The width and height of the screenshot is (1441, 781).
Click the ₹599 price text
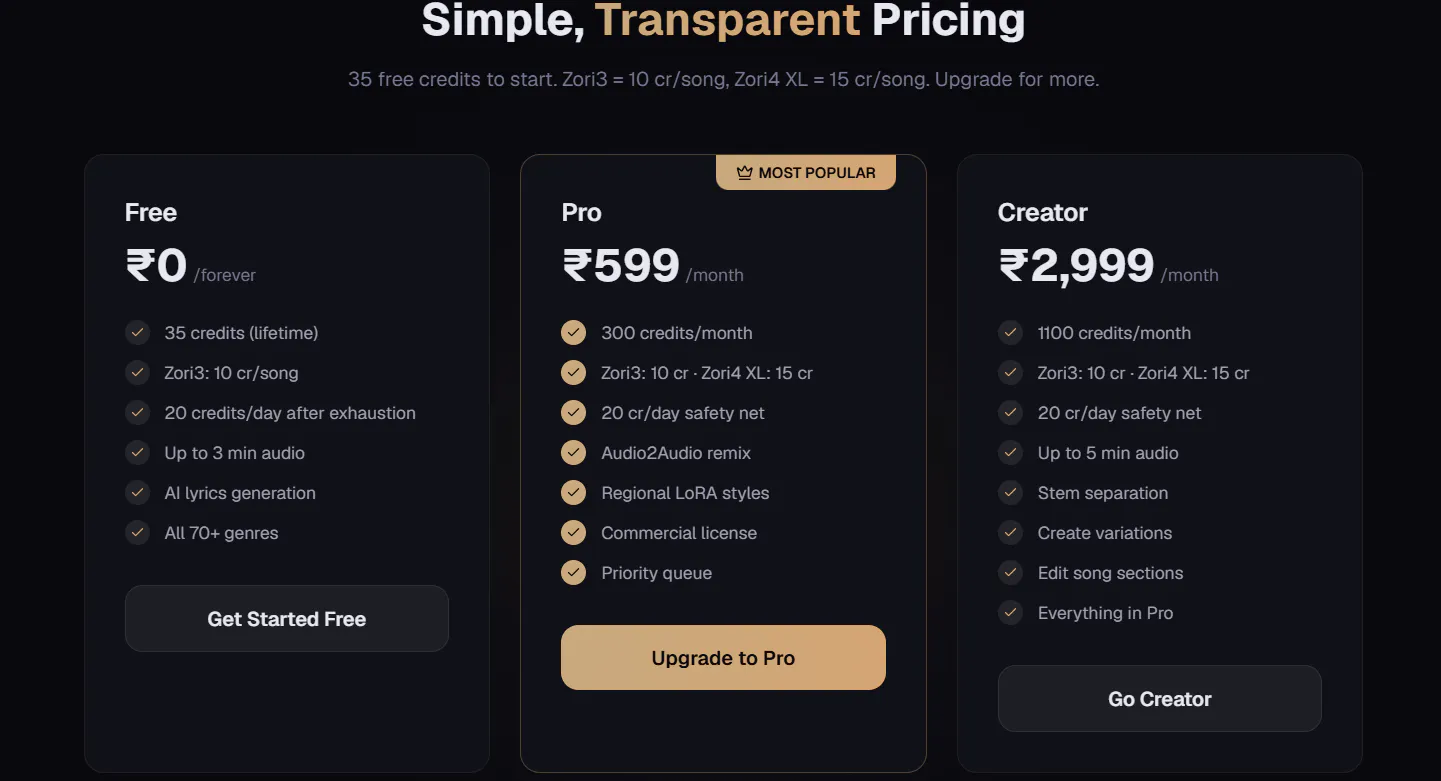pyautogui.click(x=621, y=266)
